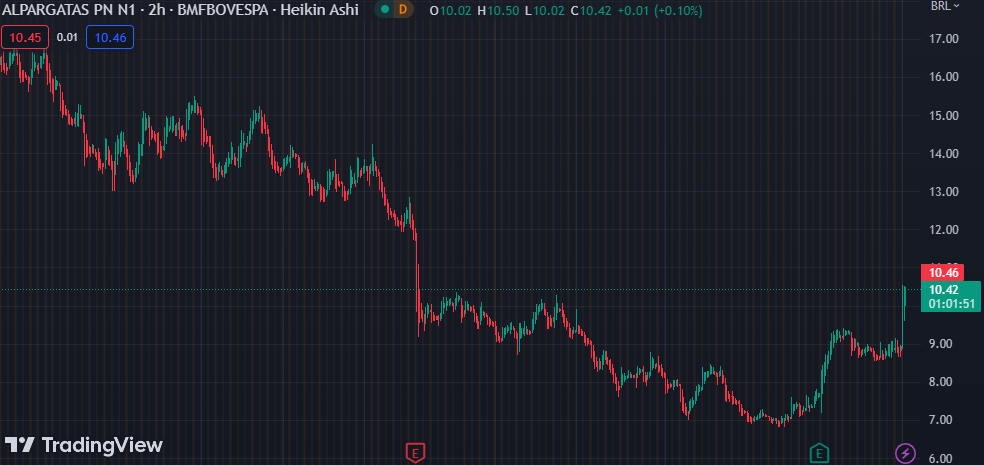The image size is (984, 465).
Task: Click the 17.00 price axis label
Action: (945, 39)
